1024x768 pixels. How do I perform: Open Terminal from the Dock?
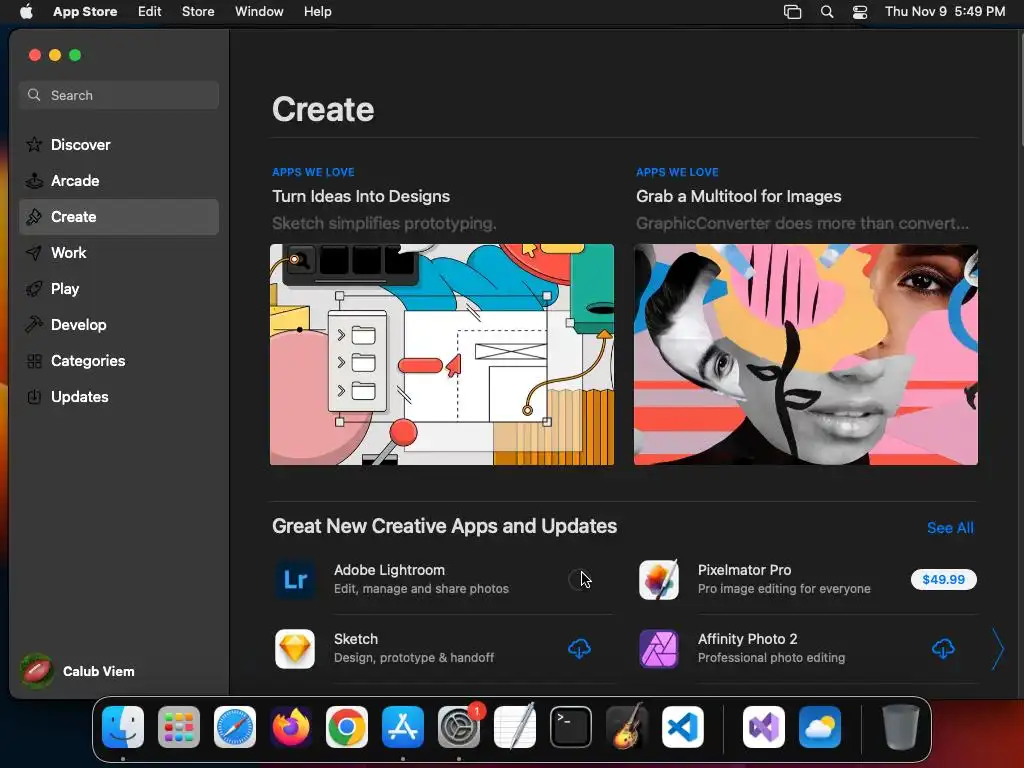571,727
